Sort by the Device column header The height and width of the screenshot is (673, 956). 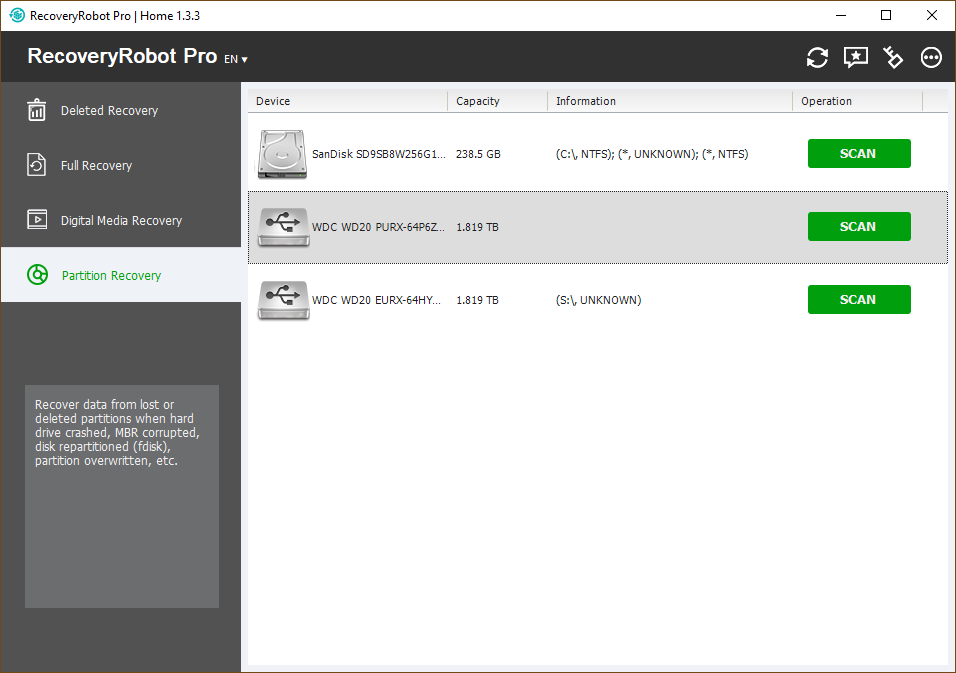(346, 101)
